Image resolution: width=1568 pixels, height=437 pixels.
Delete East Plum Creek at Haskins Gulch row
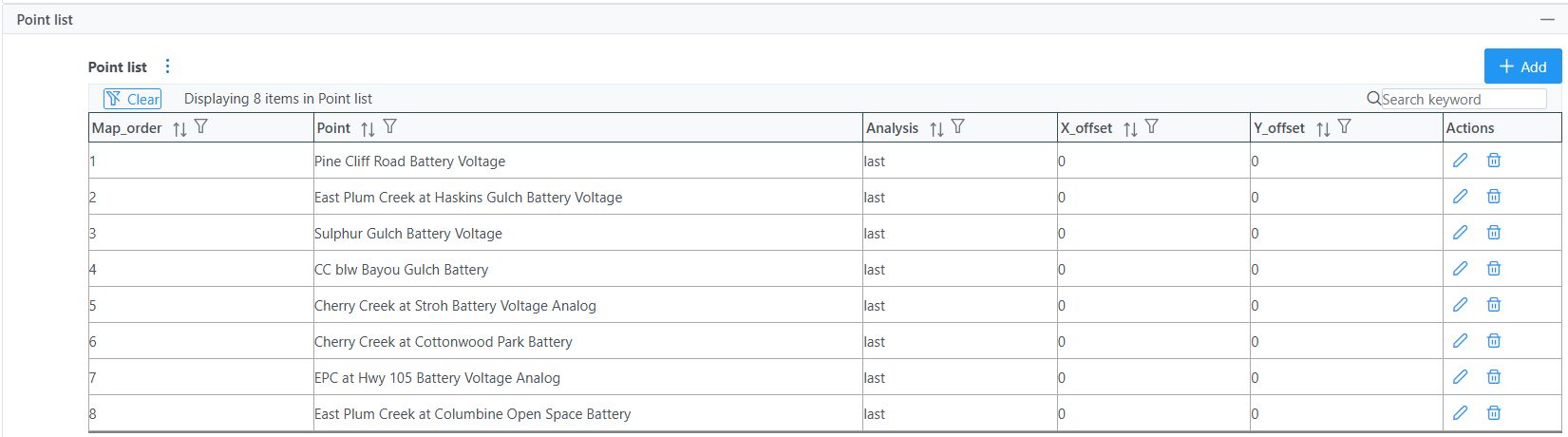[1493, 197]
